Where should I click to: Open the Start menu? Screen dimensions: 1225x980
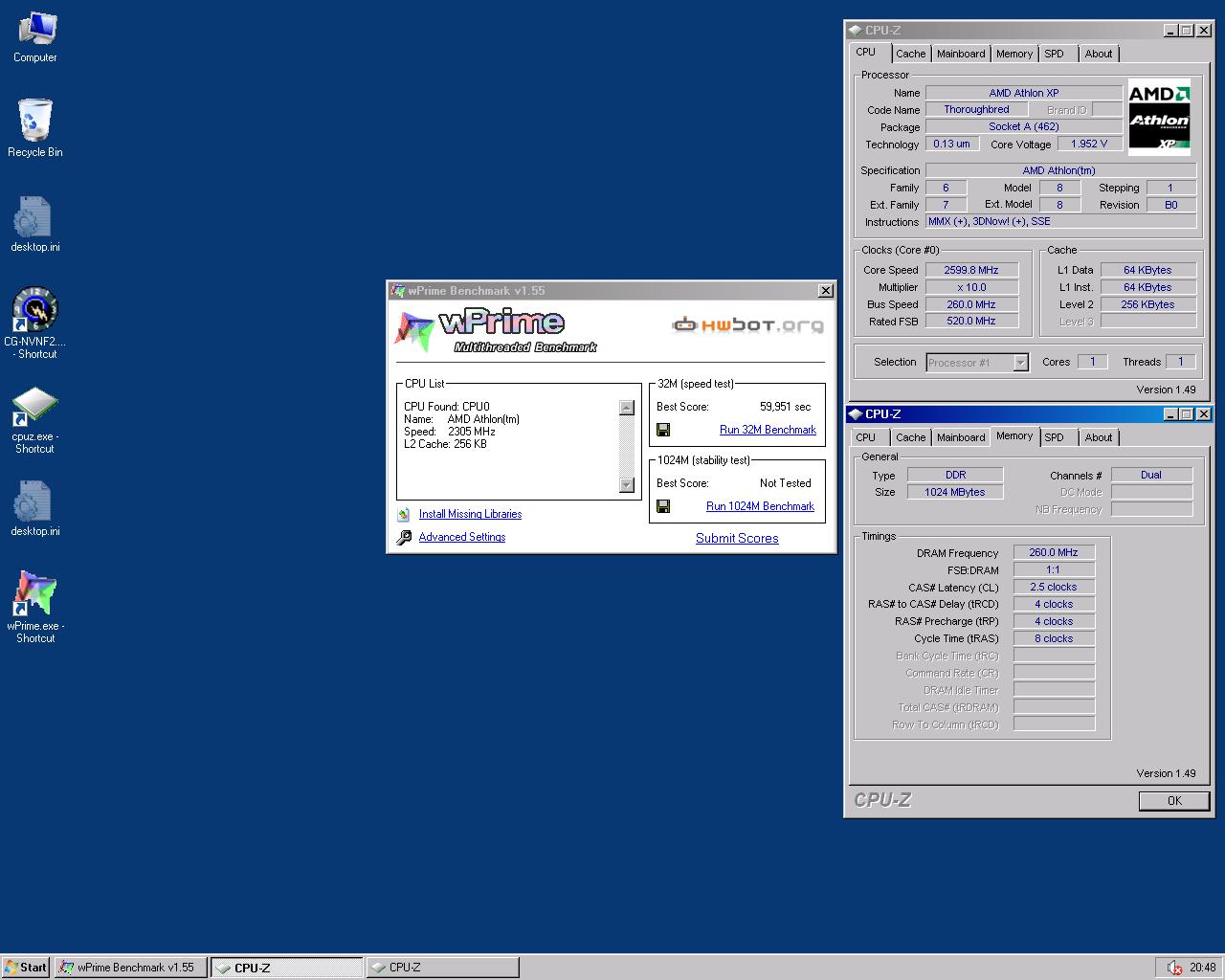[26, 968]
